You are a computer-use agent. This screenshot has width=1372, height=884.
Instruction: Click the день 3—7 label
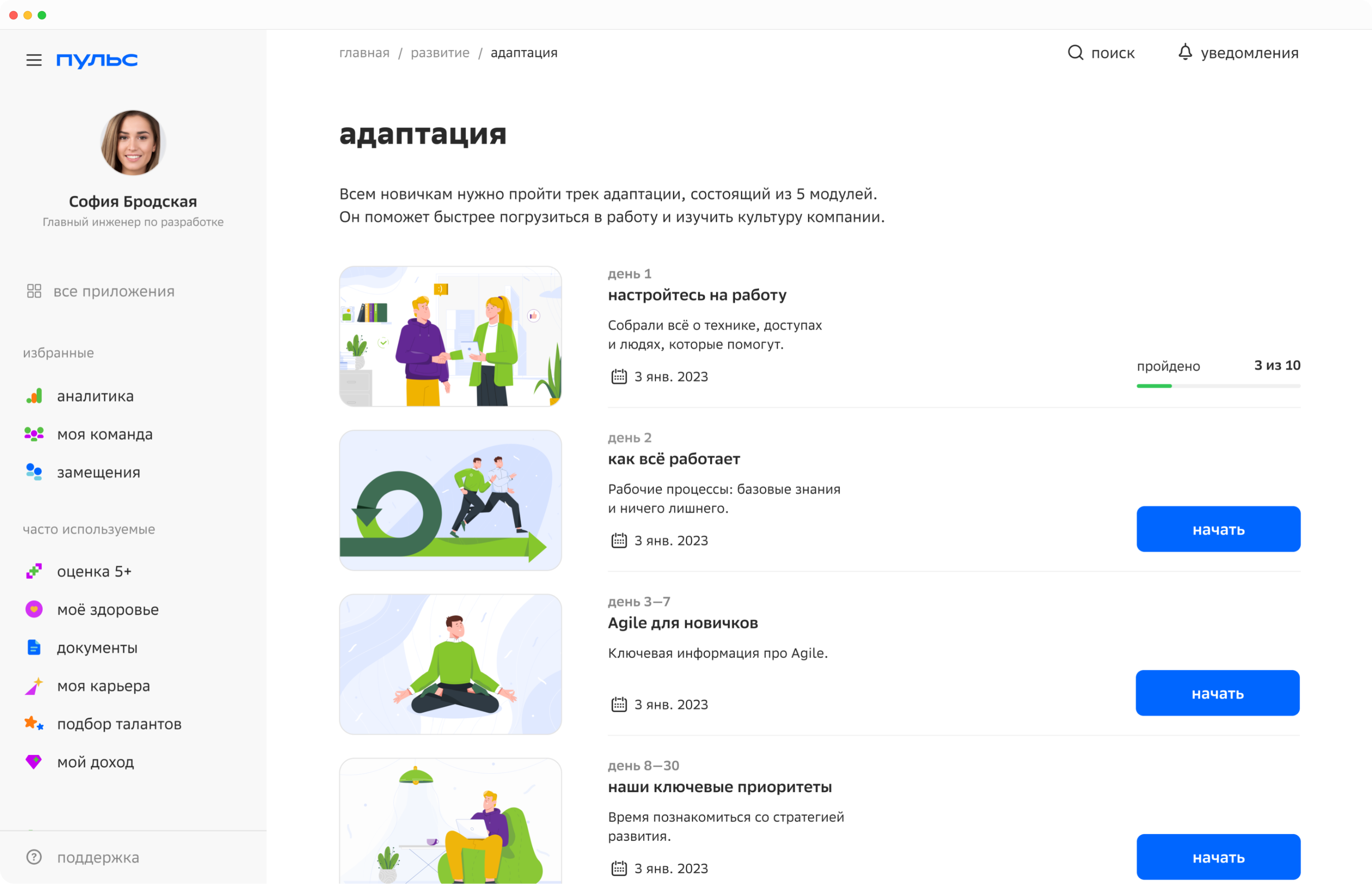pyautogui.click(x=639, y=602)
